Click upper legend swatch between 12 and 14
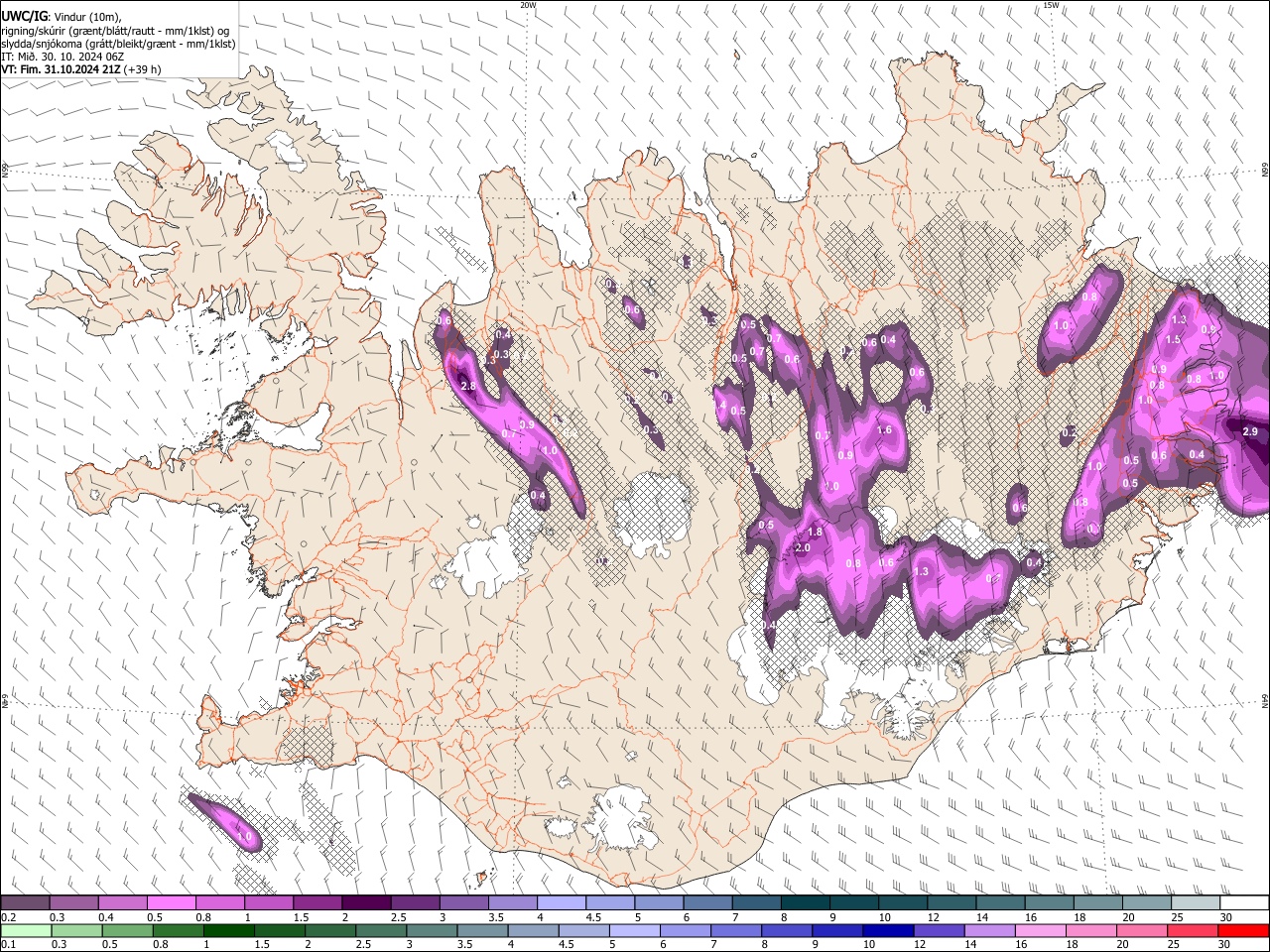This screenshot has height=952, width=1270. pos(952,903)
